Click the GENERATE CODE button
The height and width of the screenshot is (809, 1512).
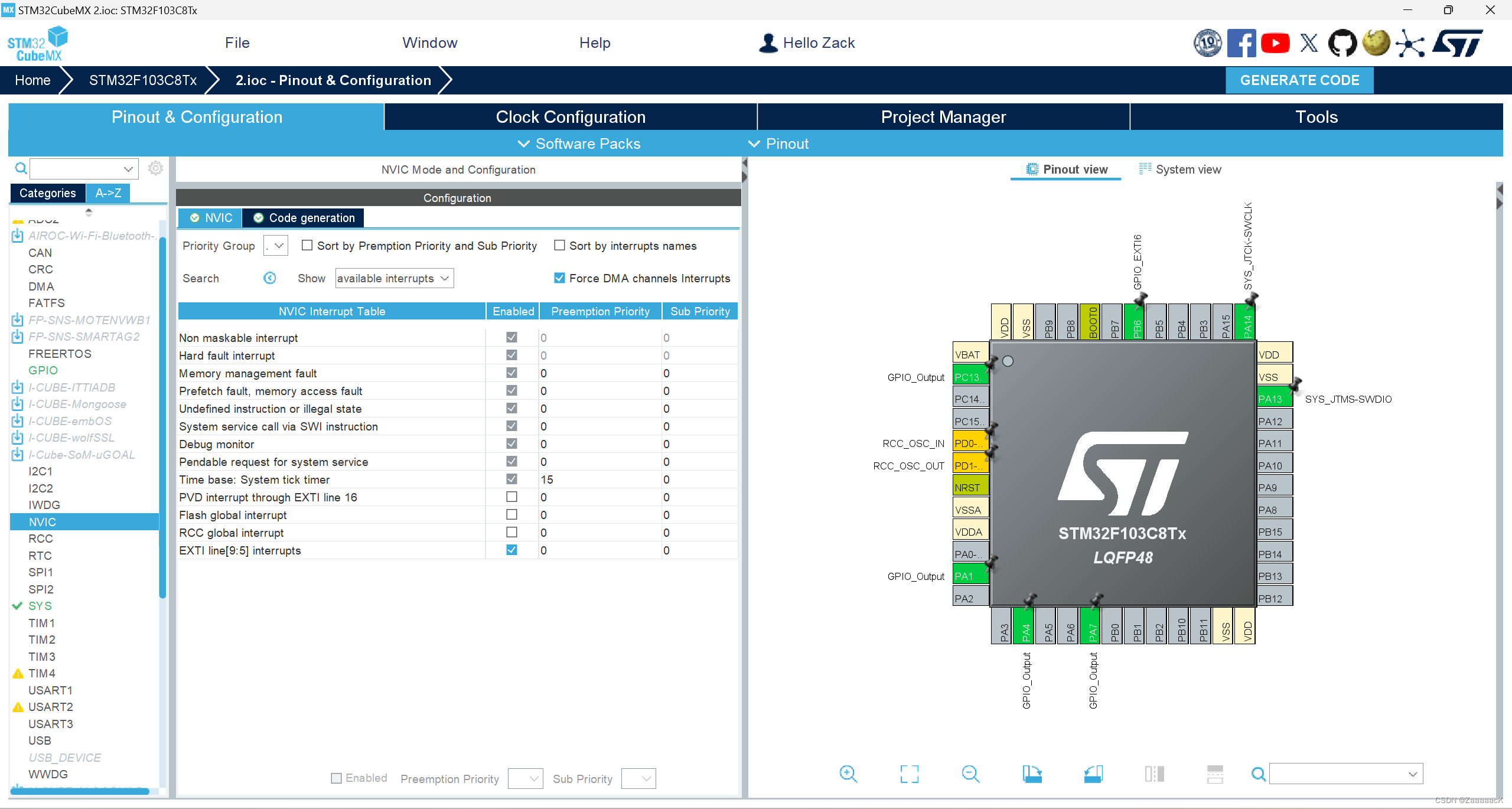1299,80
